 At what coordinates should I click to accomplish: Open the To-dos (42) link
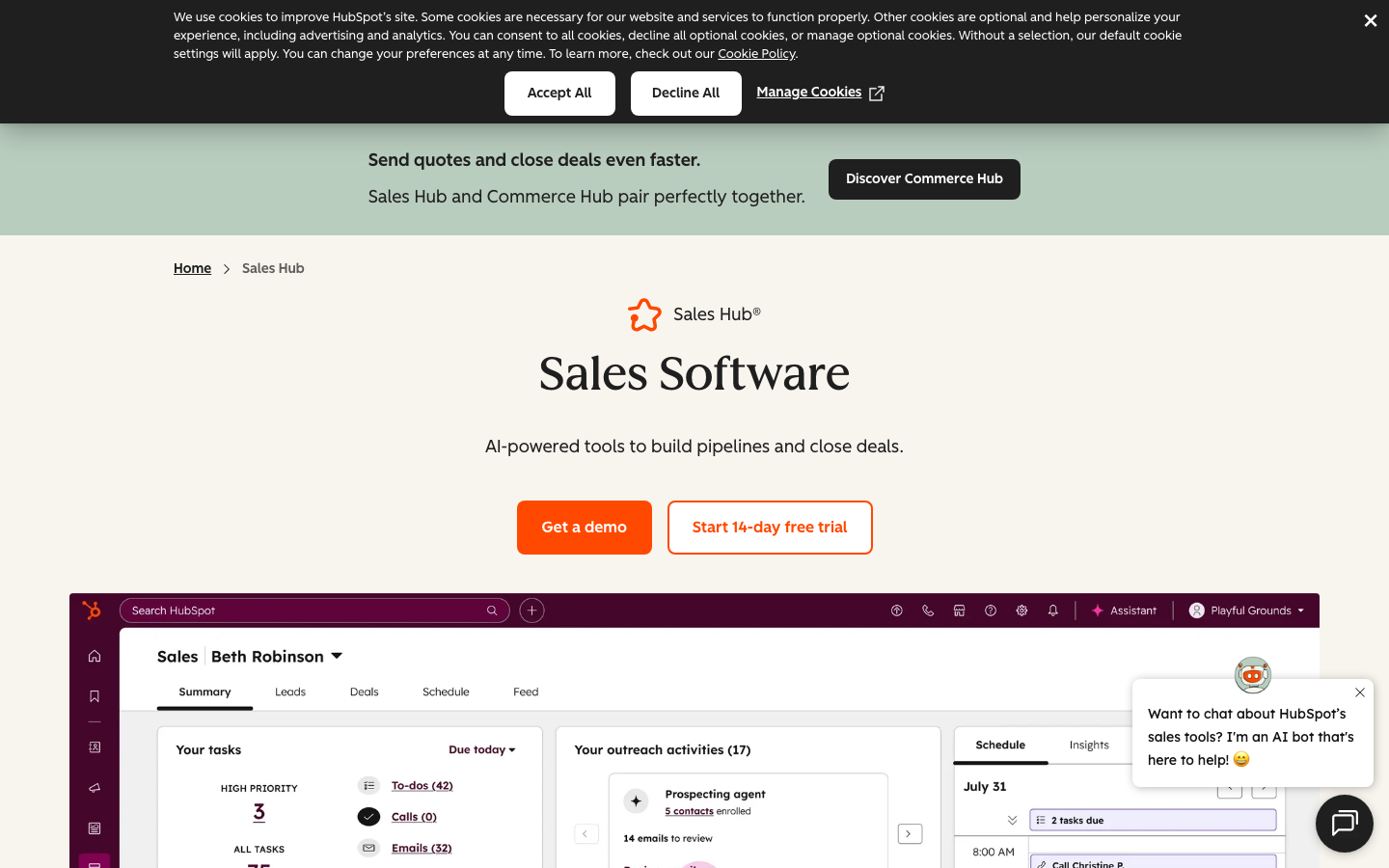click(422, 786)
